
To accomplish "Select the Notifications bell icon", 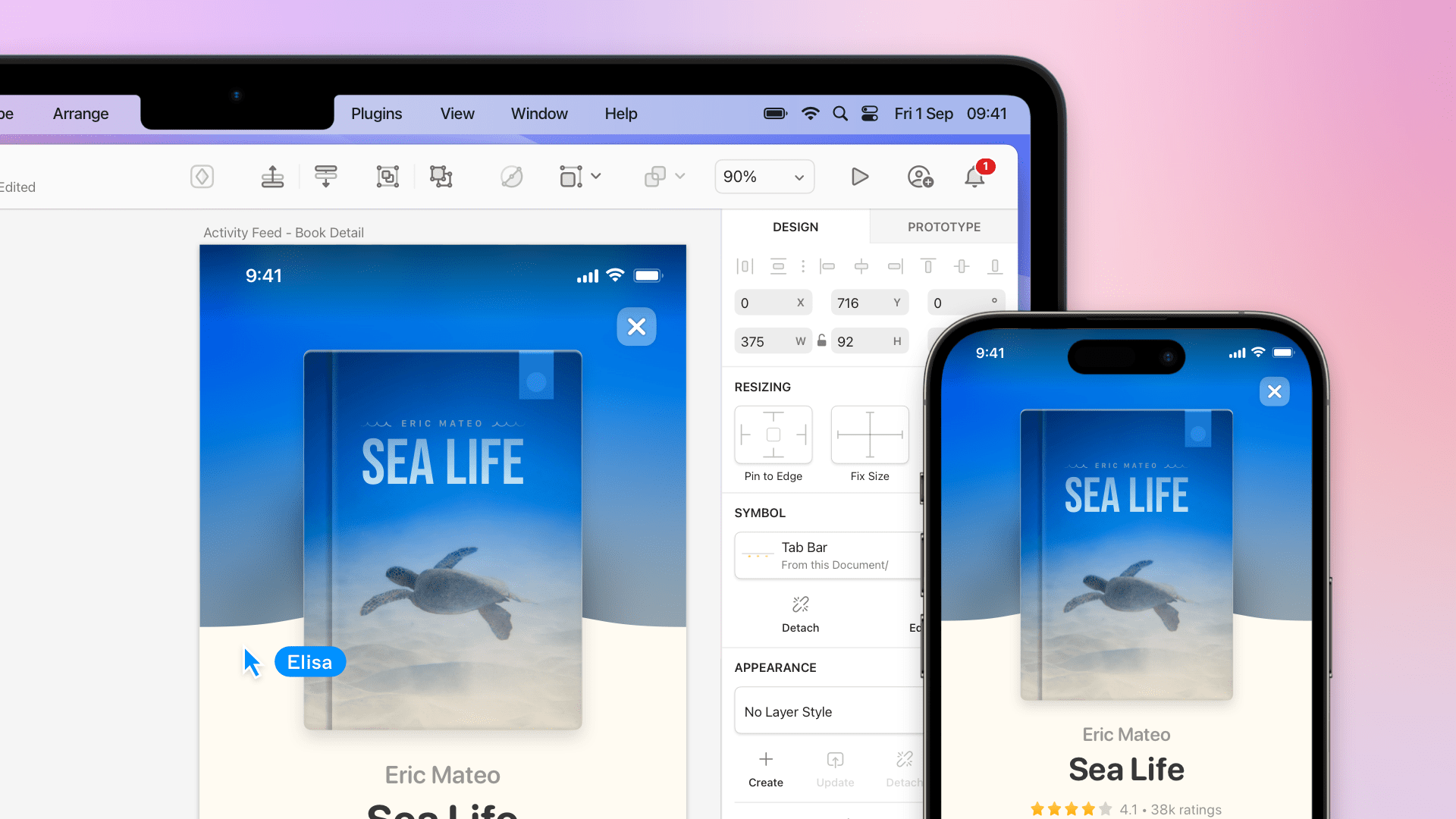I will point(975,176).
